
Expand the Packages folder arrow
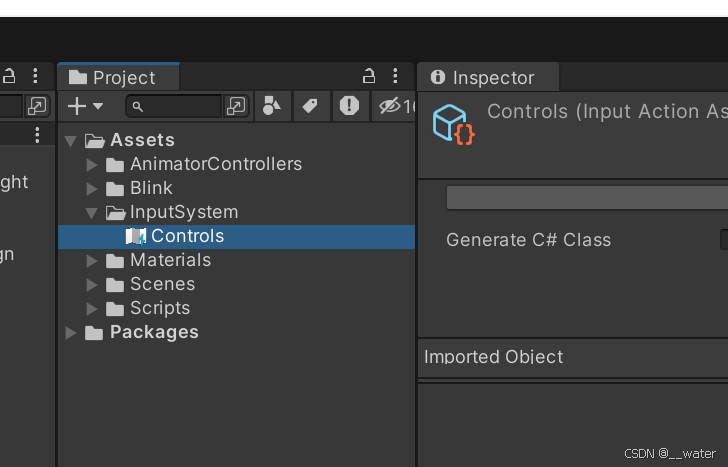click(x=71, y=332)
